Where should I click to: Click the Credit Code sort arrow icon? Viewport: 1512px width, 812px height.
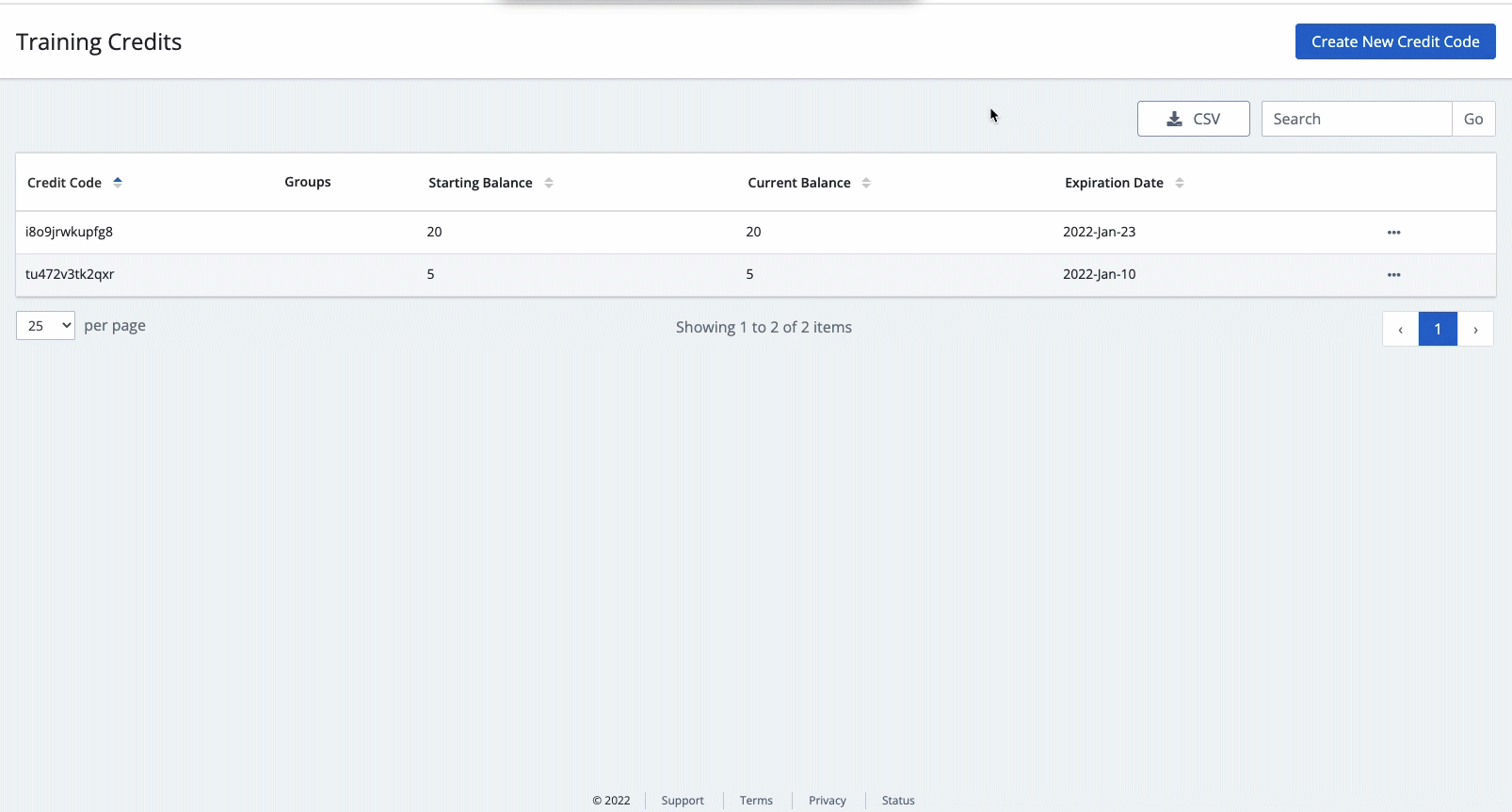(x=118, y=183)
